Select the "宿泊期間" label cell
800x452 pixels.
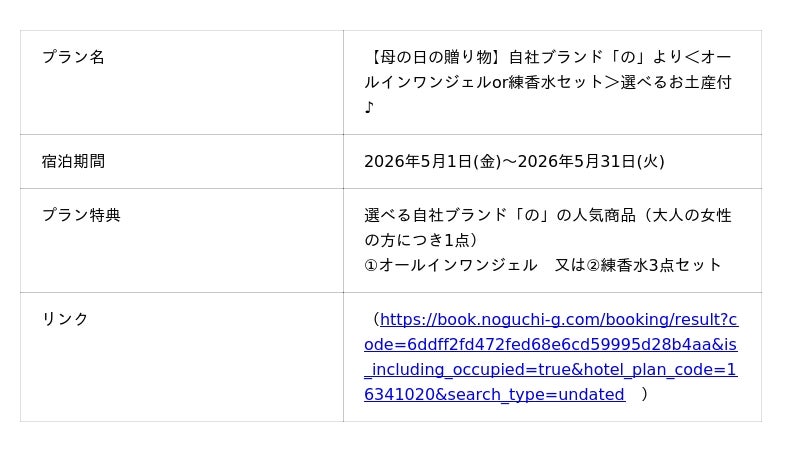tap(73, 161)
